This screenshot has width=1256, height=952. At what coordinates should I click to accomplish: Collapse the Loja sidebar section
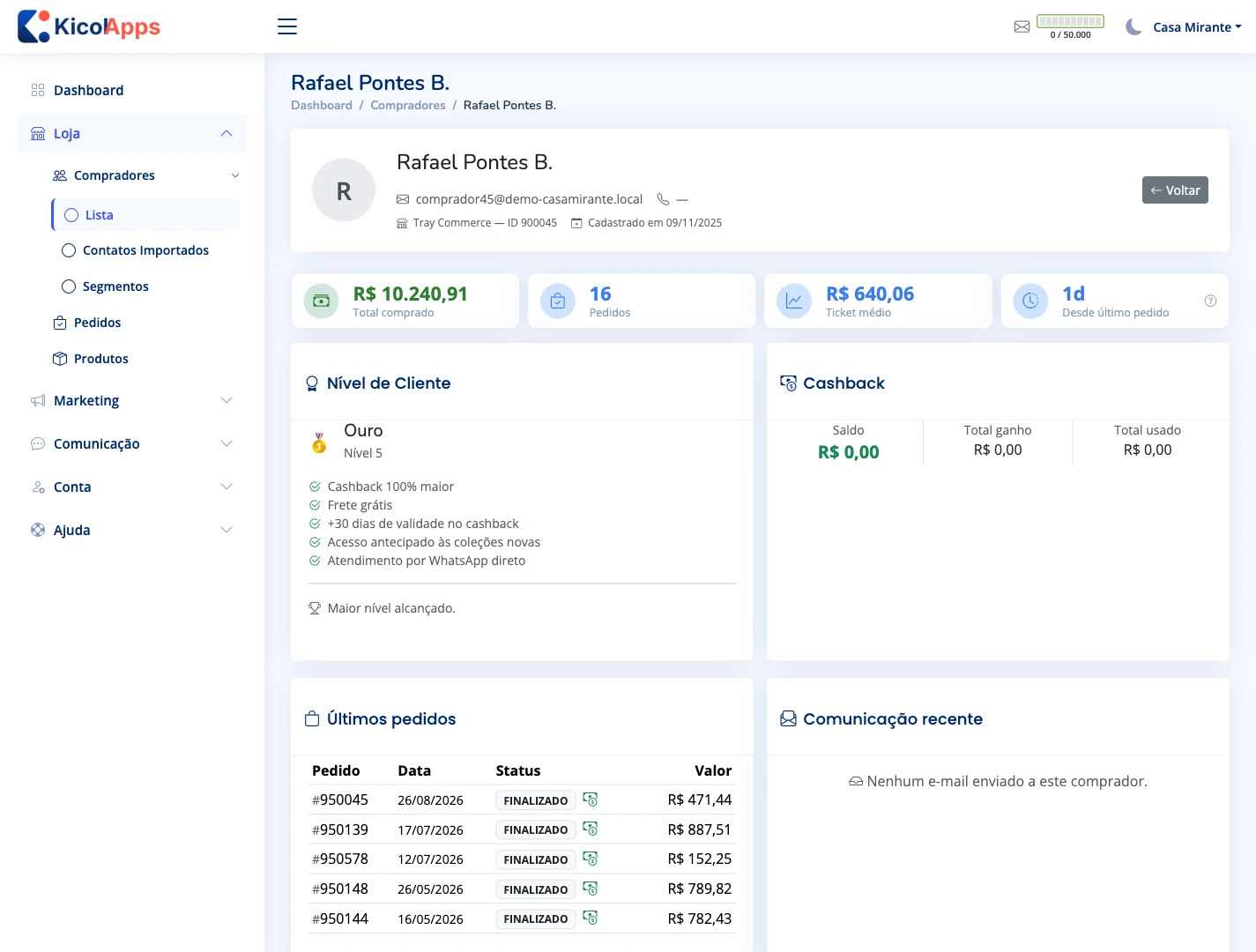coord(132,133)
